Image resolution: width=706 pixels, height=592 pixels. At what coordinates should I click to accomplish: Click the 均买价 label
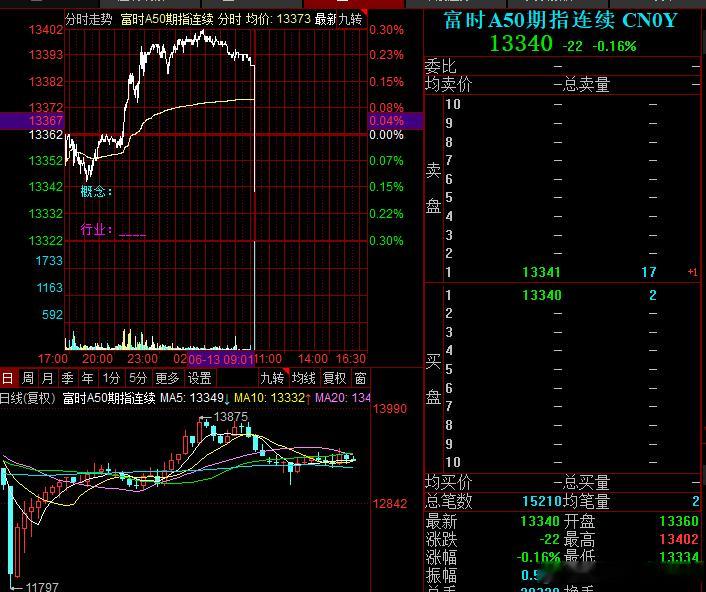pyautogui.click(x=448, y=483)
